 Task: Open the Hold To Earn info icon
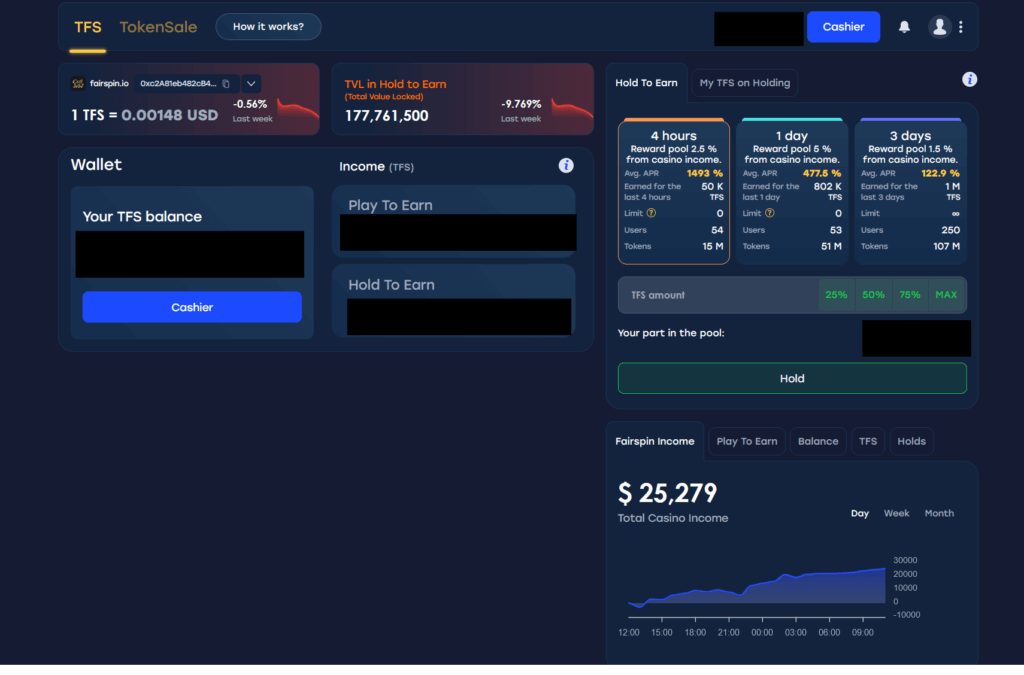pos(969,80)
